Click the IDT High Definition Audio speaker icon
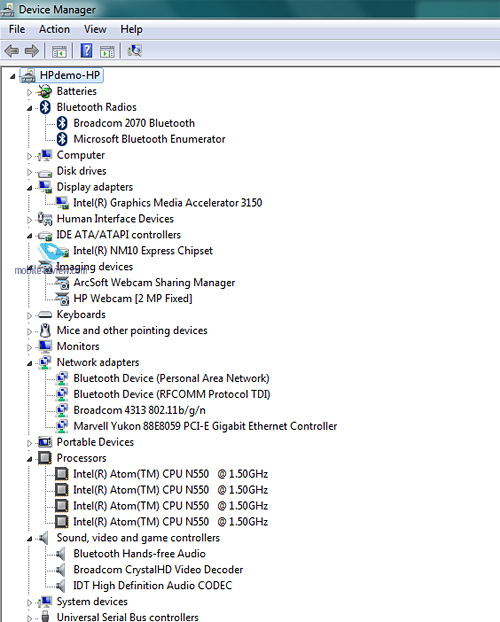 tap(60, 586)
